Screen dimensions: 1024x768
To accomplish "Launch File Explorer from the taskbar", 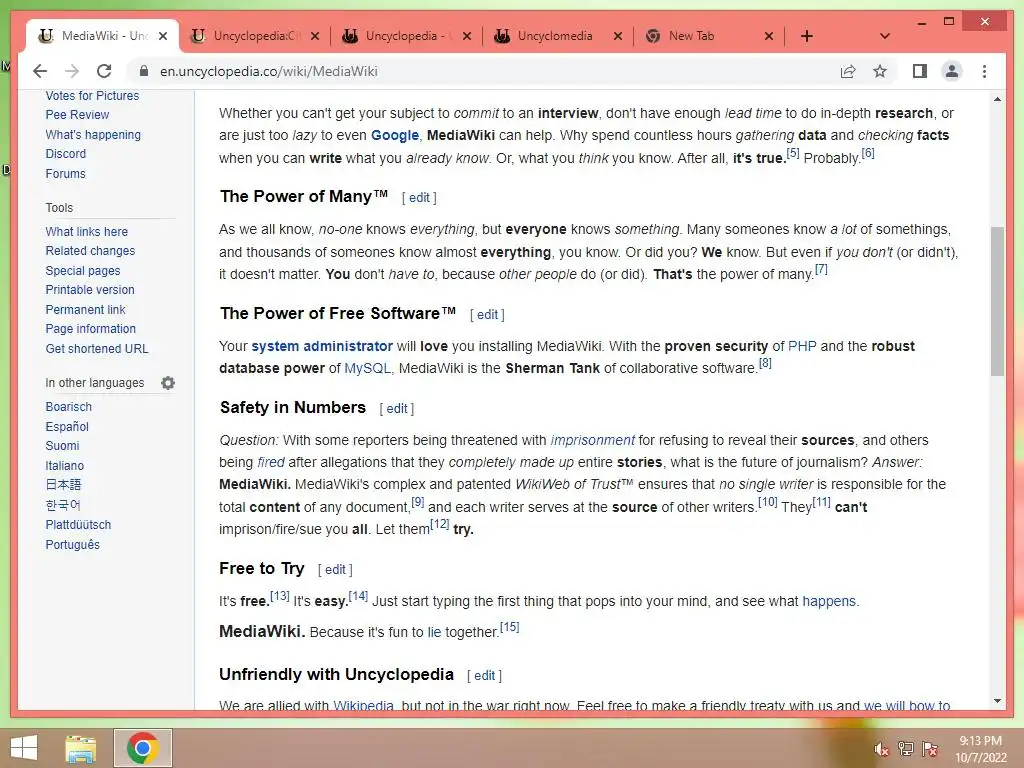I will coord(80,748).
